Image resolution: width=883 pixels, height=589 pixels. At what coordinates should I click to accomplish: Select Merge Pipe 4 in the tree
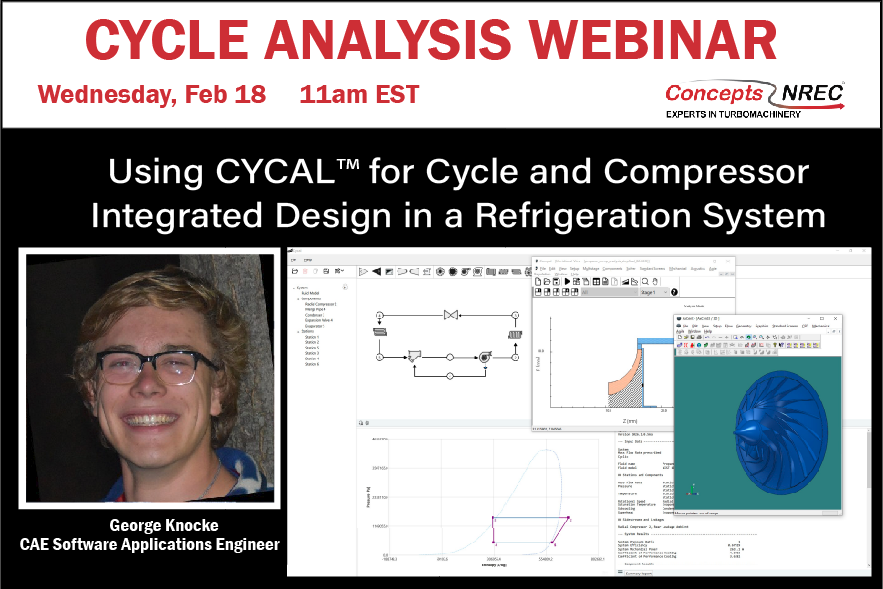315,309
